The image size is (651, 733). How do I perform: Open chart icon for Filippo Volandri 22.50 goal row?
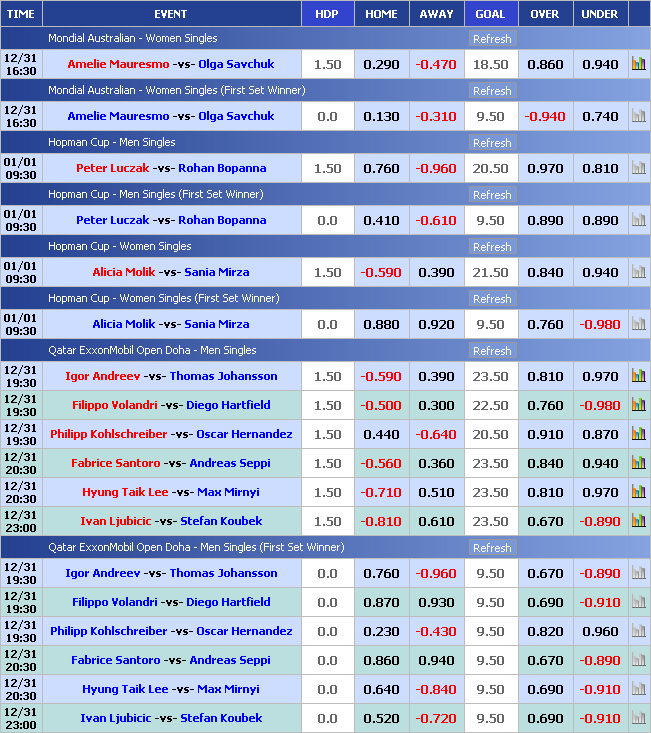coord(638,405)
